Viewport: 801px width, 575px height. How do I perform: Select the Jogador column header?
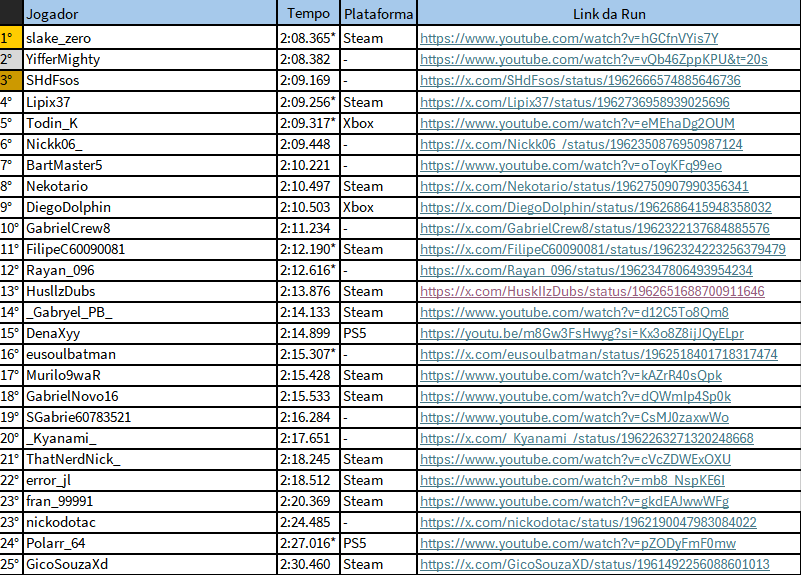(x=150, y=13)
